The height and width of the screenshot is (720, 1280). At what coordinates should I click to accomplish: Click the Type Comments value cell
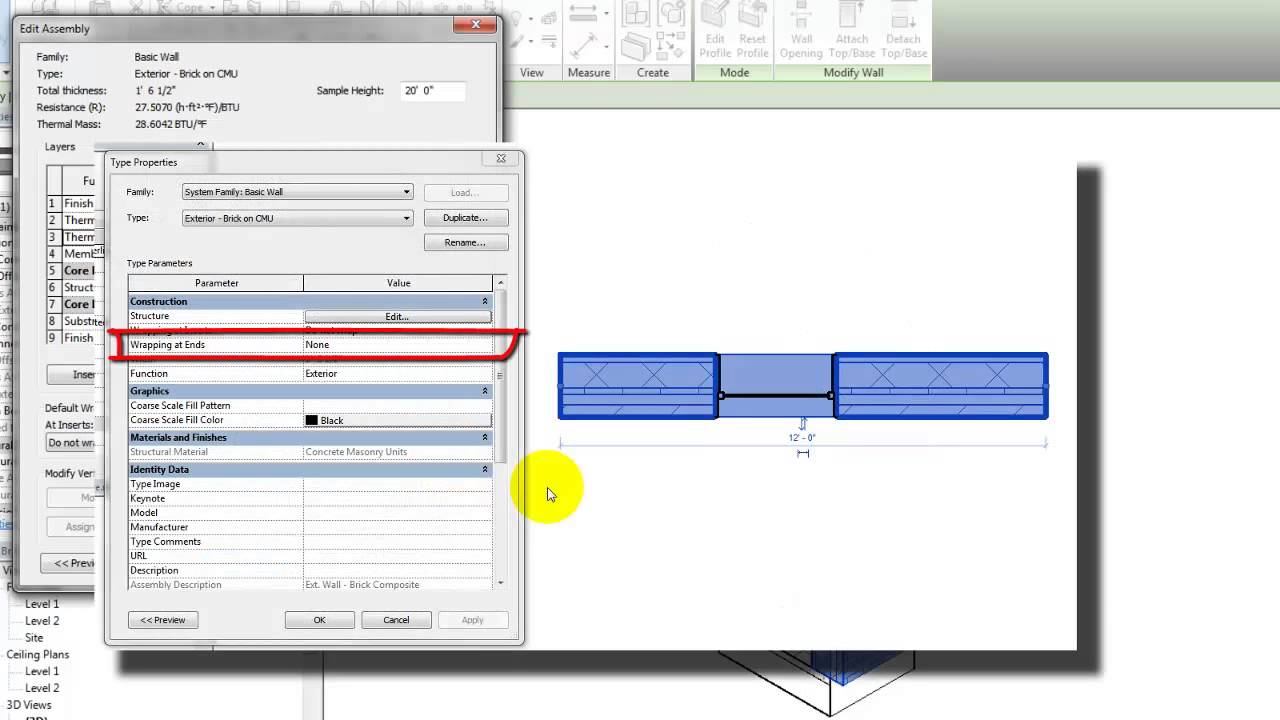coord(398,542)
